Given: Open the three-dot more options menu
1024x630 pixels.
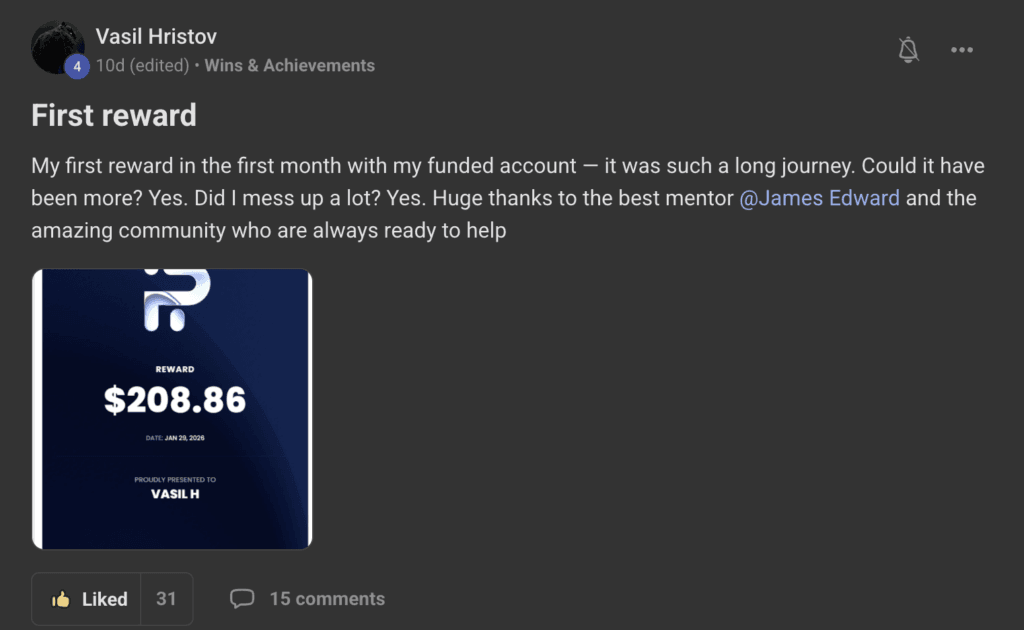Looking at the screenshot, I should click(x=962, y=50).
